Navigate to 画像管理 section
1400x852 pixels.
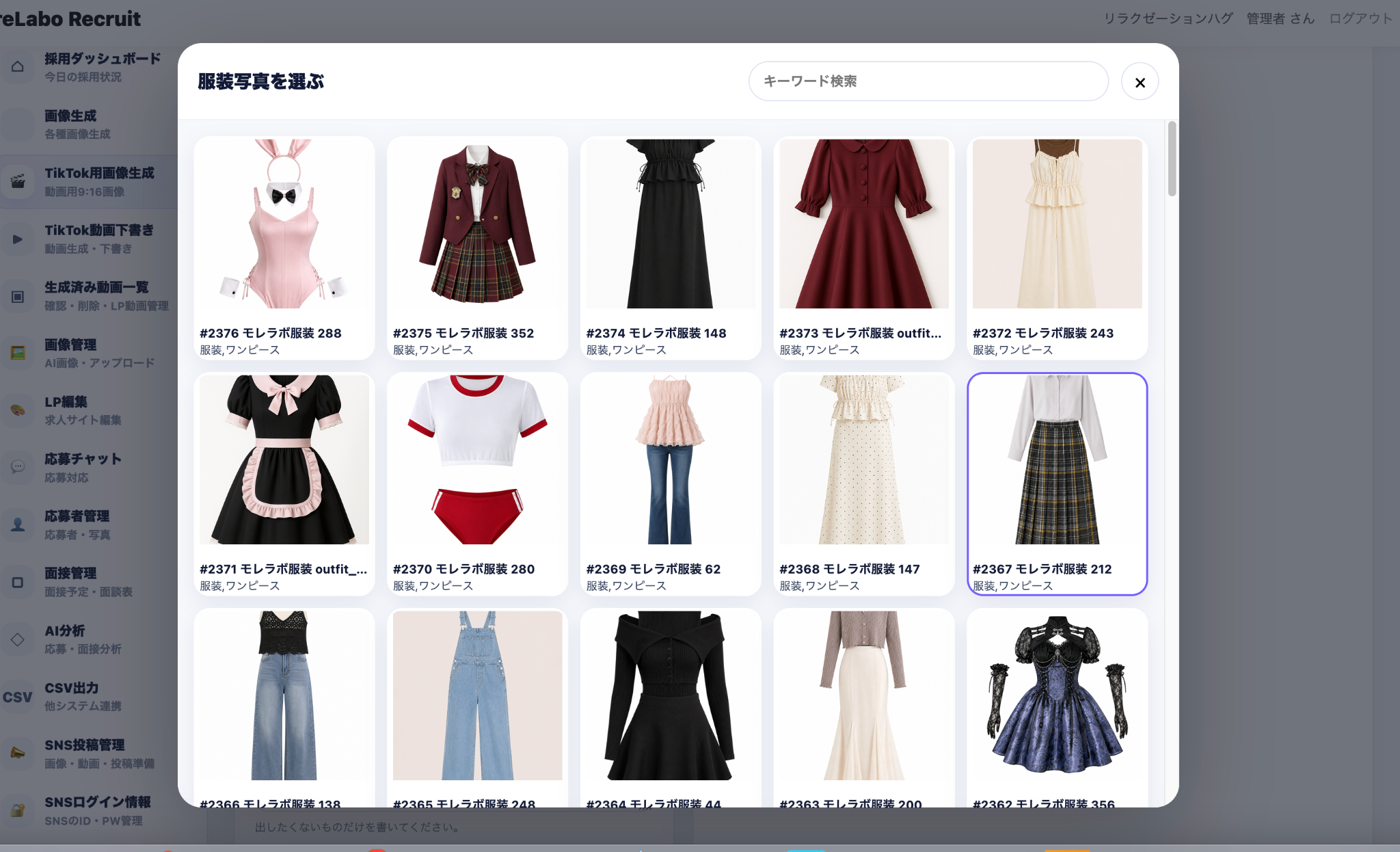[x=89, y=353]
